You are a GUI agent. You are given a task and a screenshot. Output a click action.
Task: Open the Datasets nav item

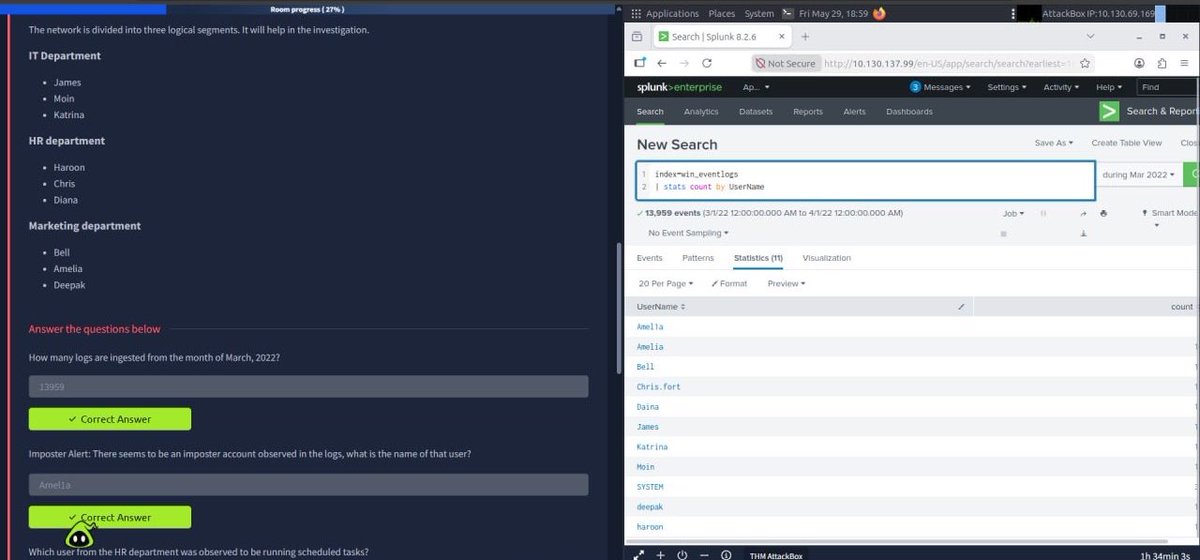point(756,112)
